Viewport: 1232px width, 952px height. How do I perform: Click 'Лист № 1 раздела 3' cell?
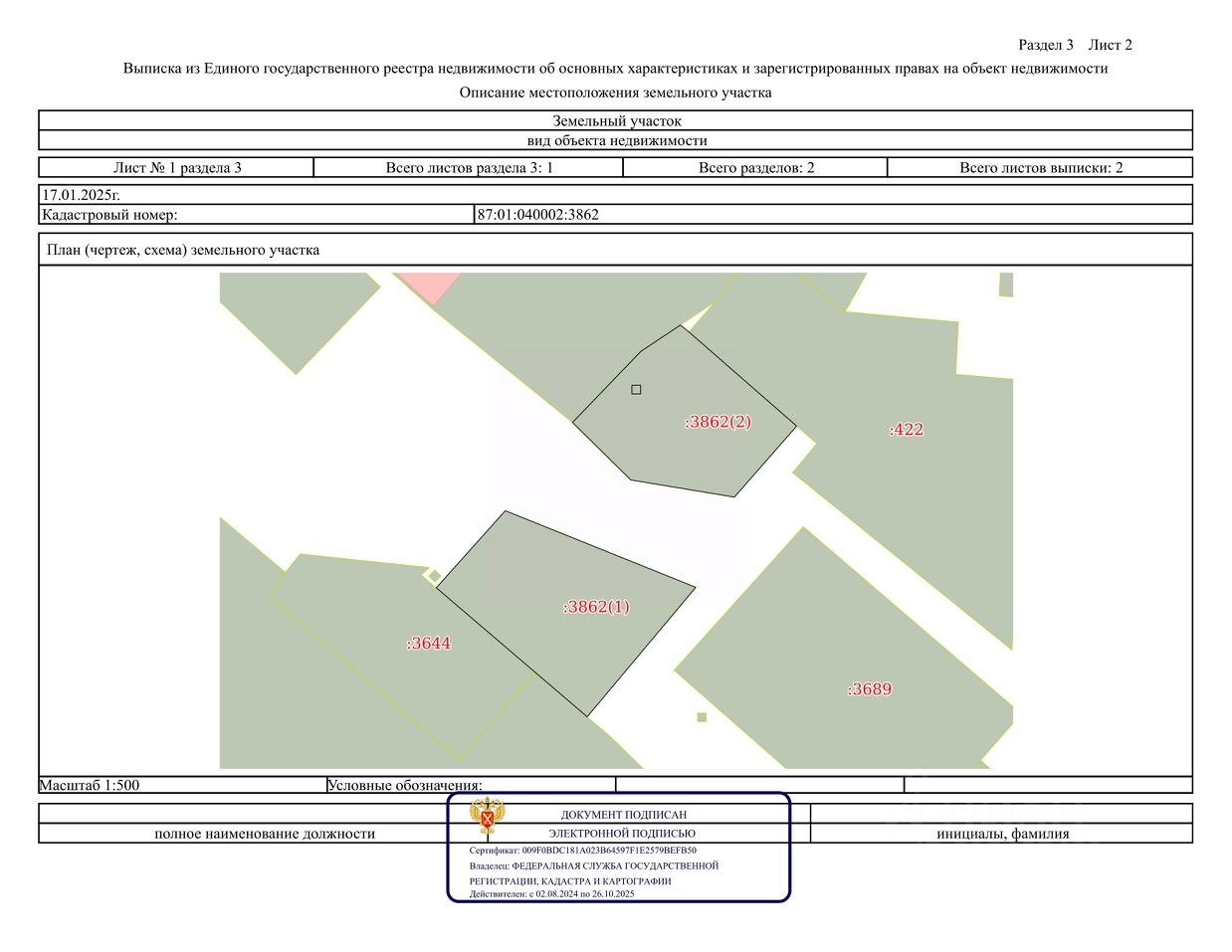click(x=177, y=168)
